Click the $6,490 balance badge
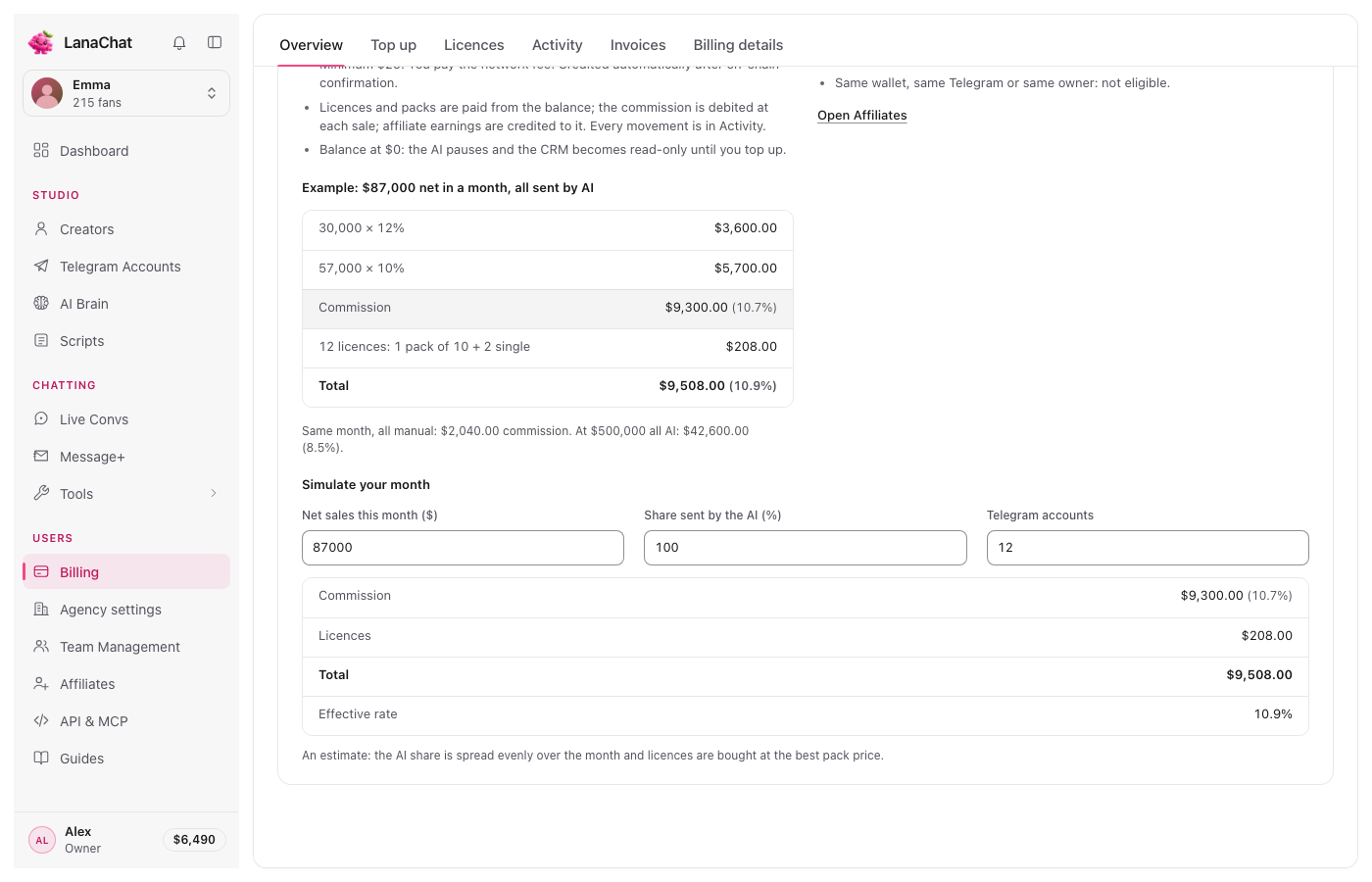Image resolution: width=1372 pixels, height=882 pixels. [194, 840]
